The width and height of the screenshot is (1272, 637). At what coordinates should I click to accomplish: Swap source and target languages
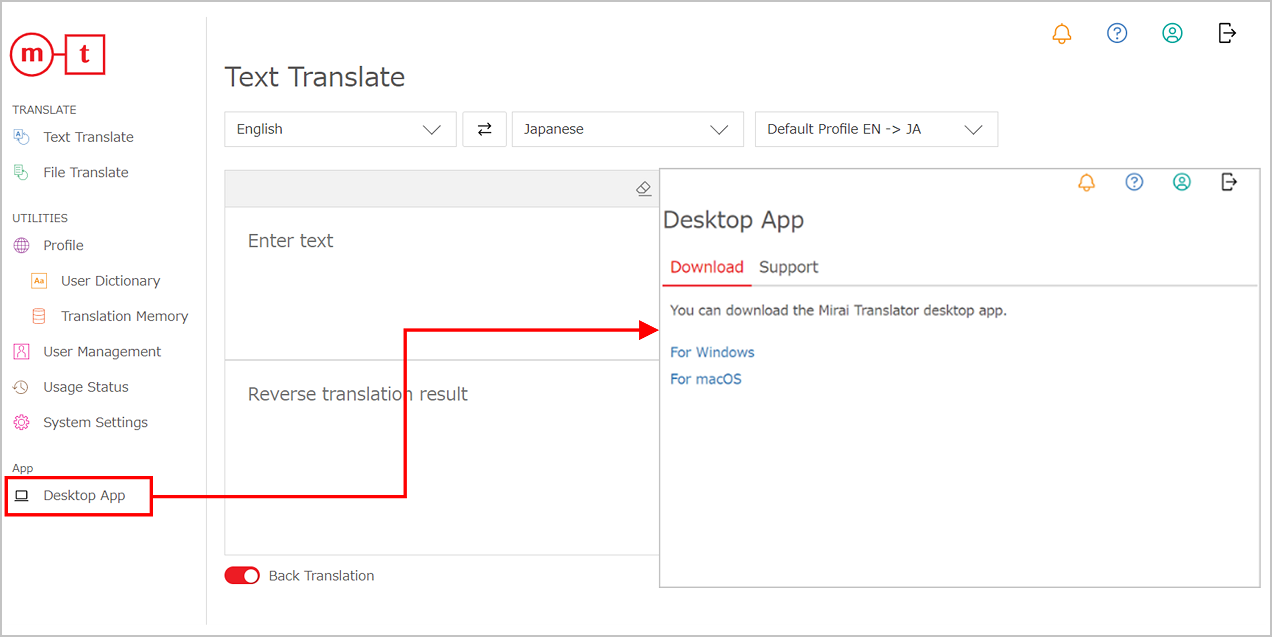tap(485, 129)
